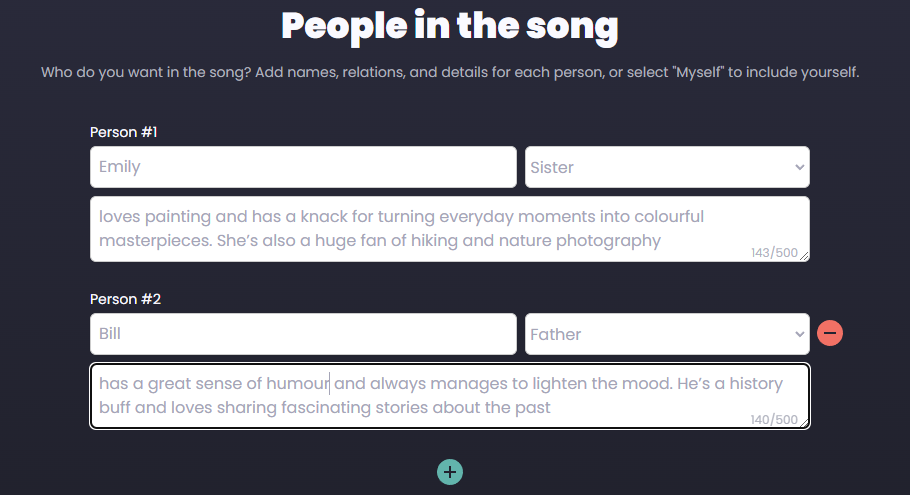Focus the Person #1 name field showing Emily
Screen dimensions: 910x495
(303, 167)
